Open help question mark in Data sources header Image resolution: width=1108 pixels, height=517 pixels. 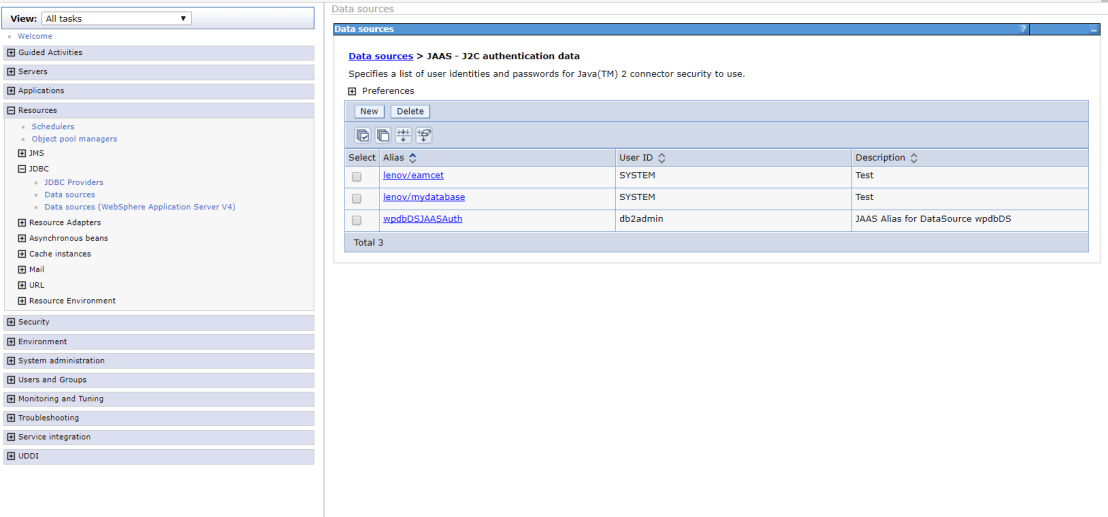[1022, 29]
